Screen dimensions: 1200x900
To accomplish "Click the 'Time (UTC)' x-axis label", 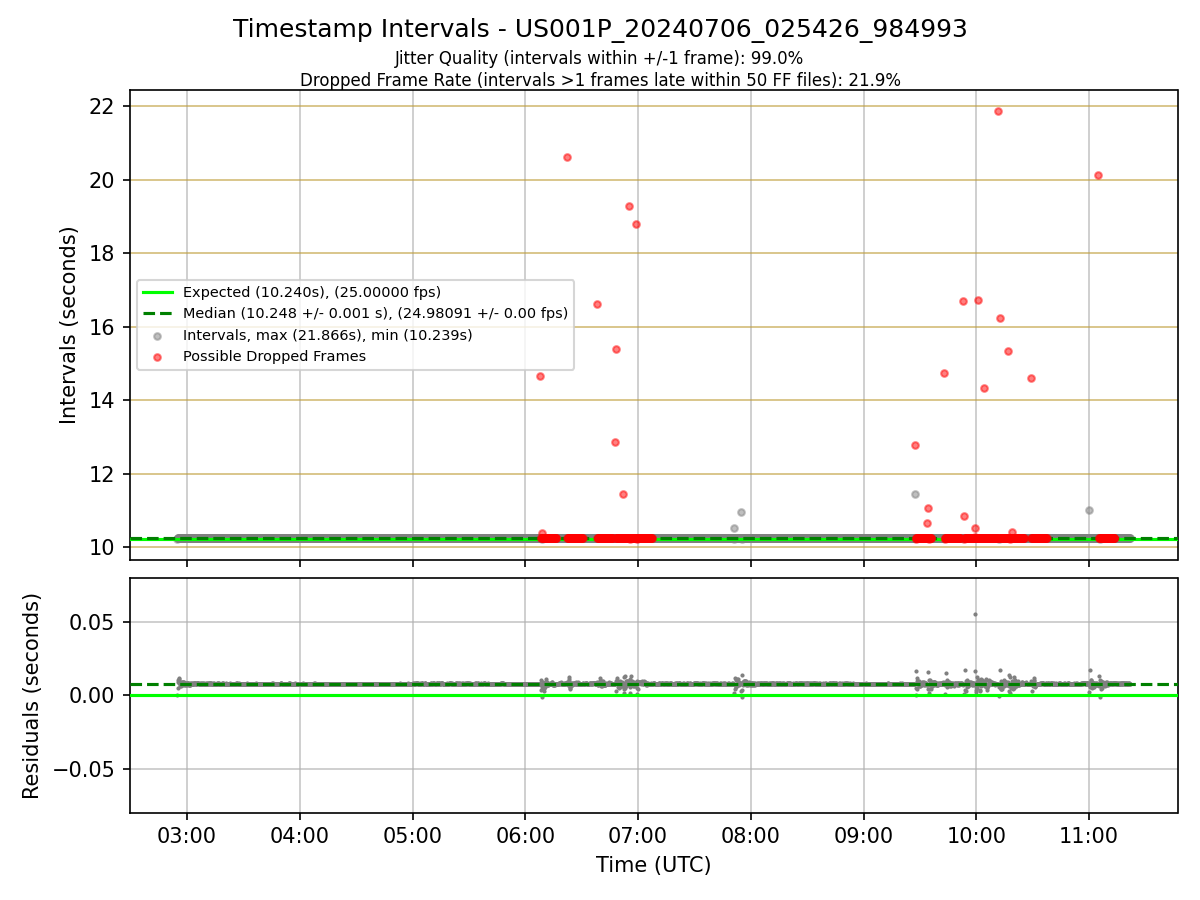I will [653, 865].
